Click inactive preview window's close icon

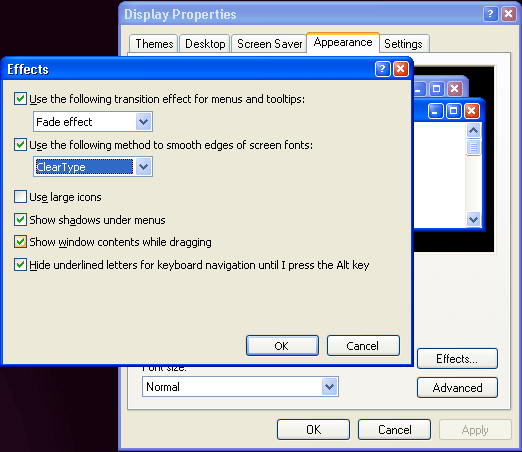(455, 89)
